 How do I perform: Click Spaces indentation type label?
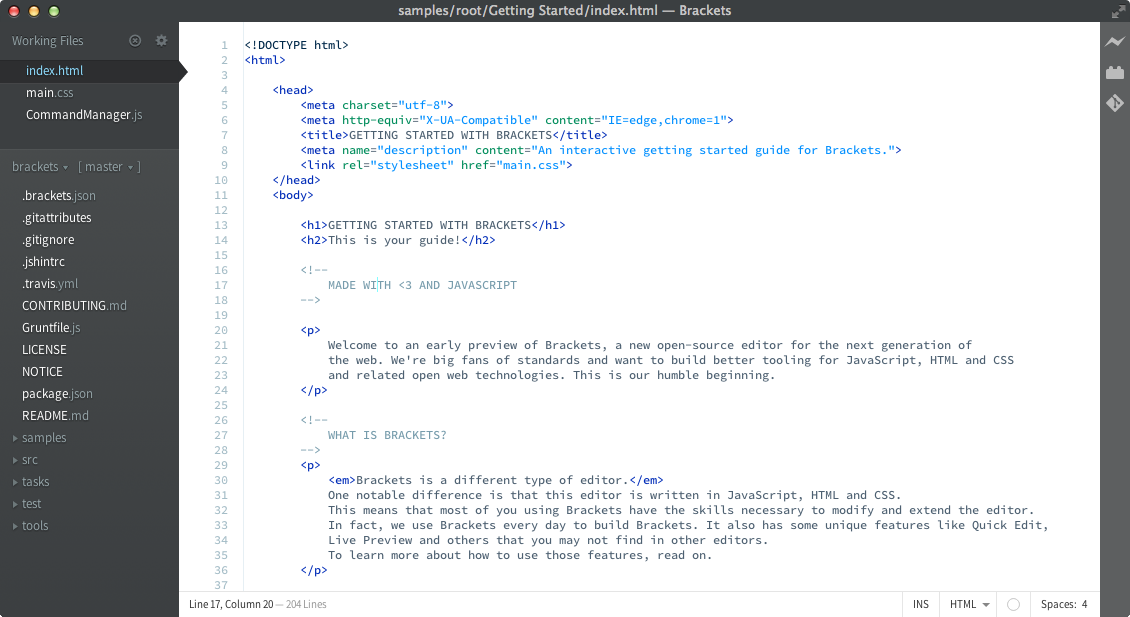pyautogui.click(x=1057, y=604)
